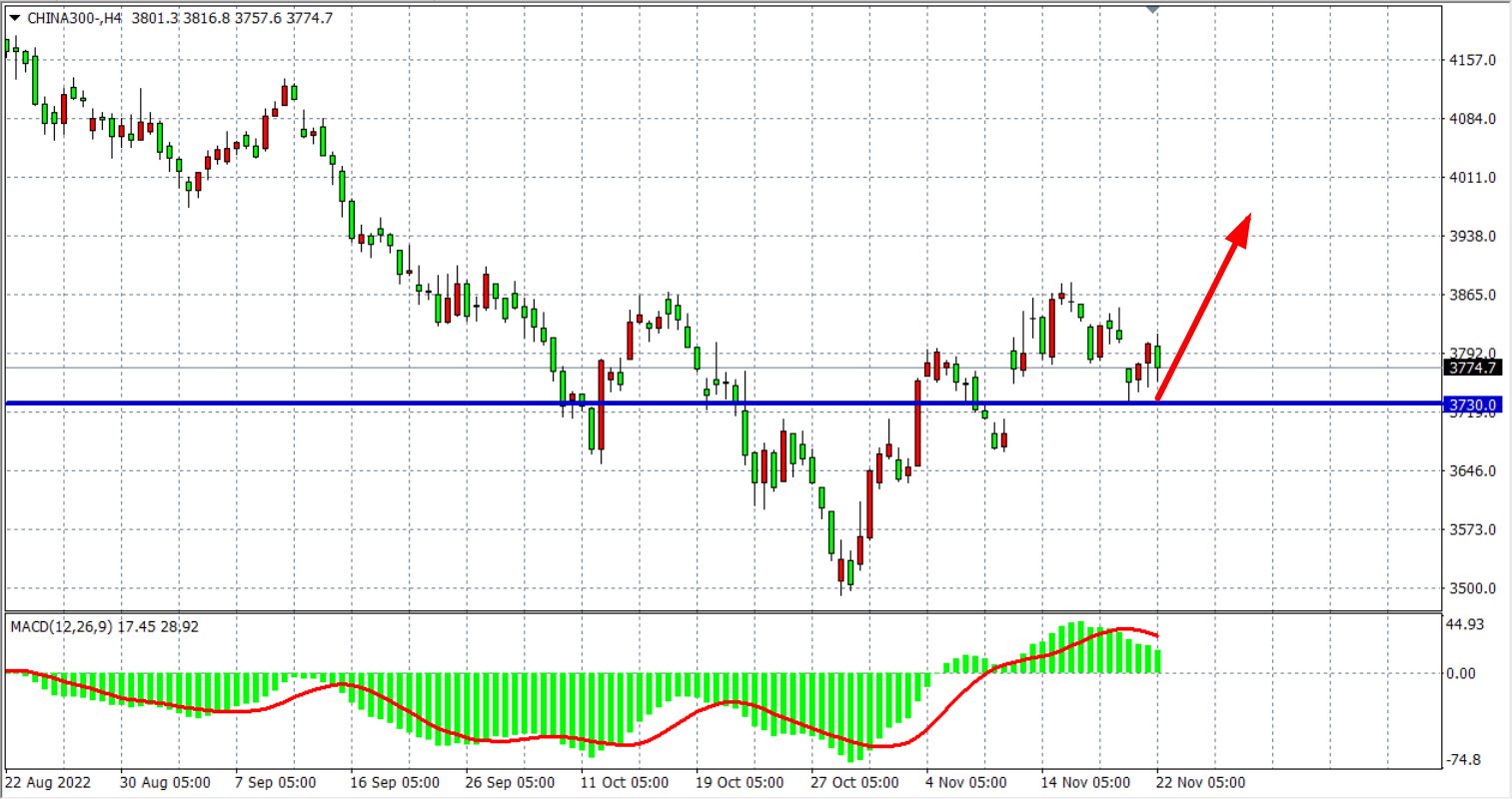Click the most recent candlestick on the chart
This screenshot has width=1512, height=799.
tap(1157, 358)
